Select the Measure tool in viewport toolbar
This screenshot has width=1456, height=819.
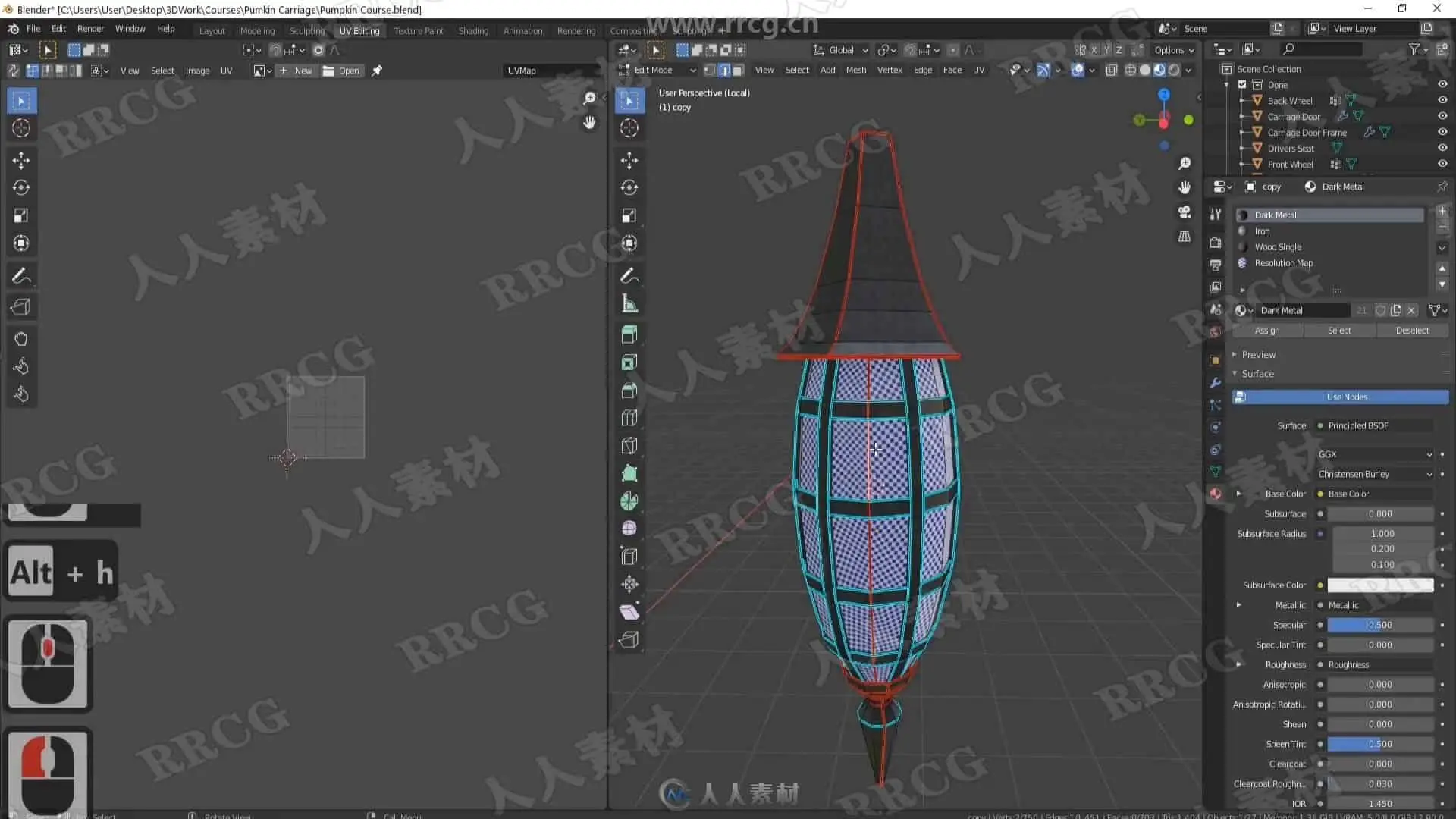click(x=629, y=304)
